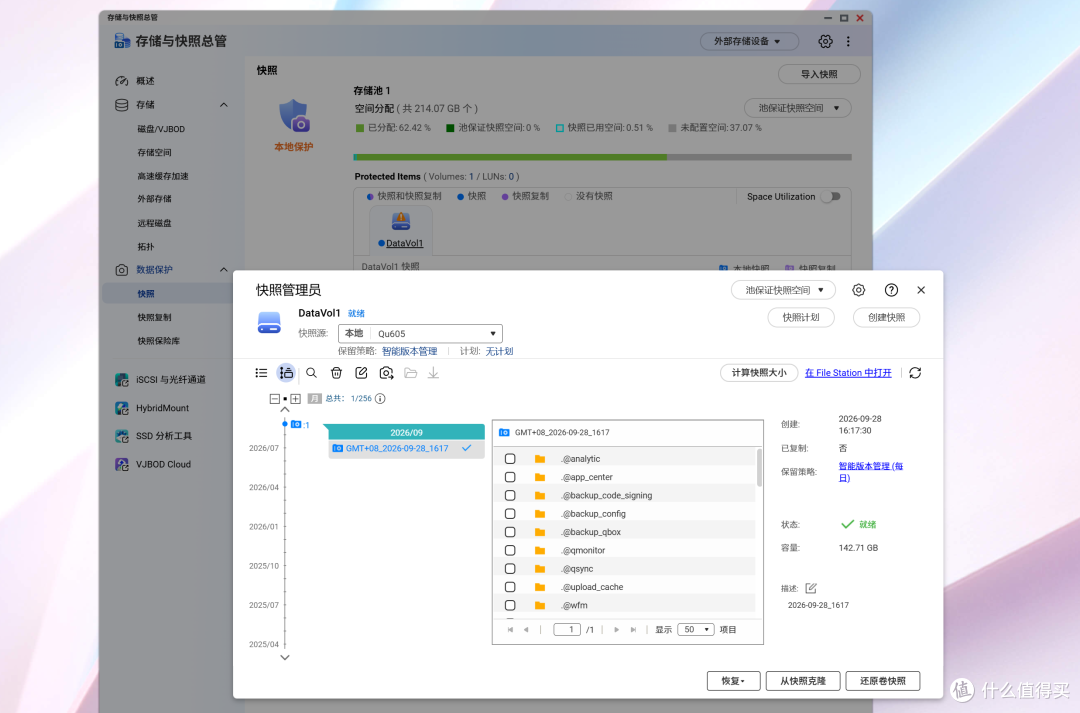
Task: Close the snapshot manager dialog
Action: 921,290
